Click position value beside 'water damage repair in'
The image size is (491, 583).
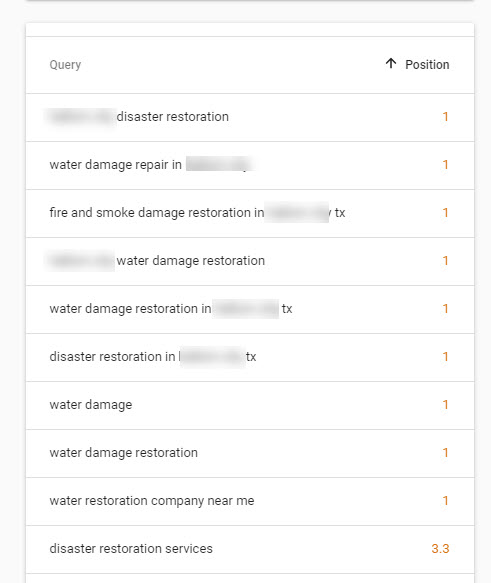445,165
